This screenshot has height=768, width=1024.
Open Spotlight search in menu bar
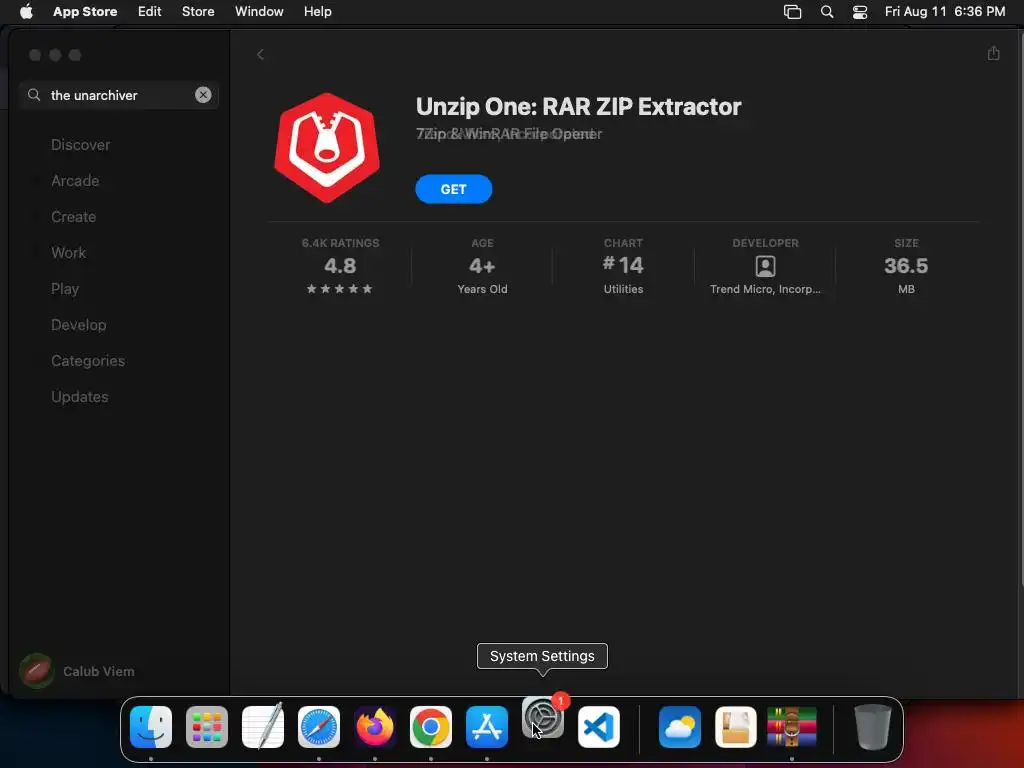[827, 12]
